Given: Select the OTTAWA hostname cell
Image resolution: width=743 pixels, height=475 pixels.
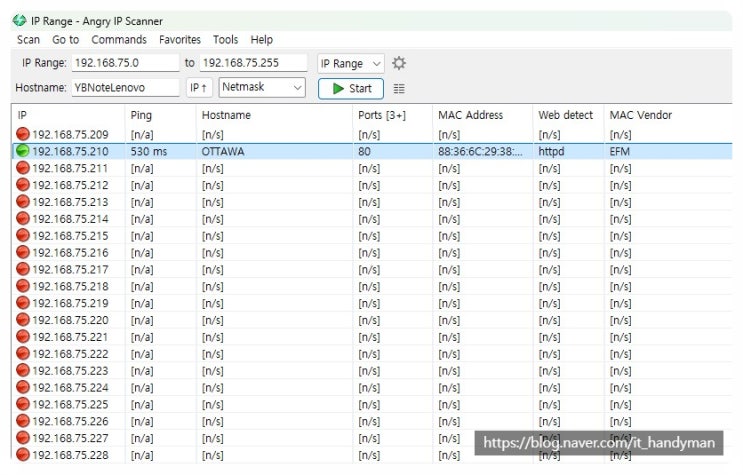Looking at the screenshot, I should [x=223, y=152].
